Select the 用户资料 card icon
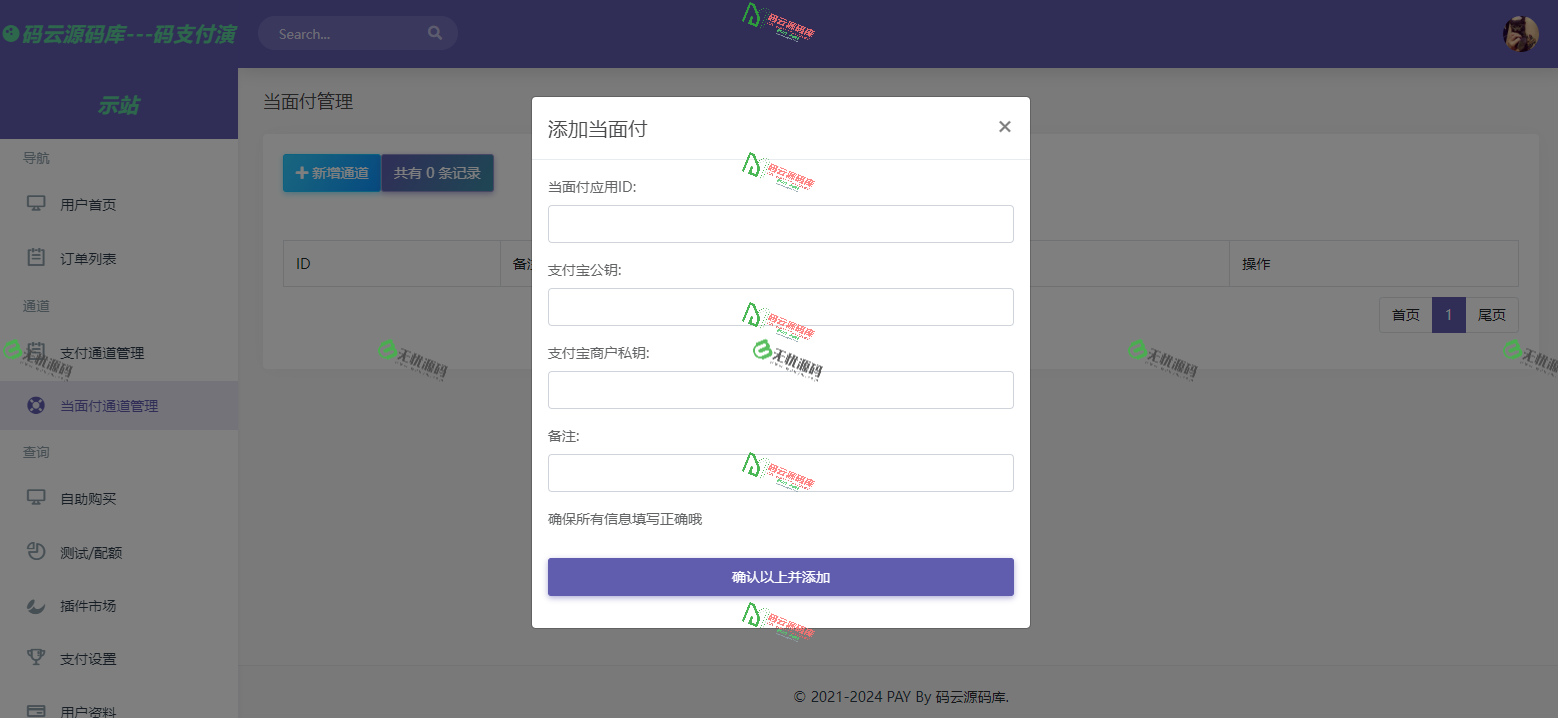Viewport: 1558px width, 718px height. (35, 710)
